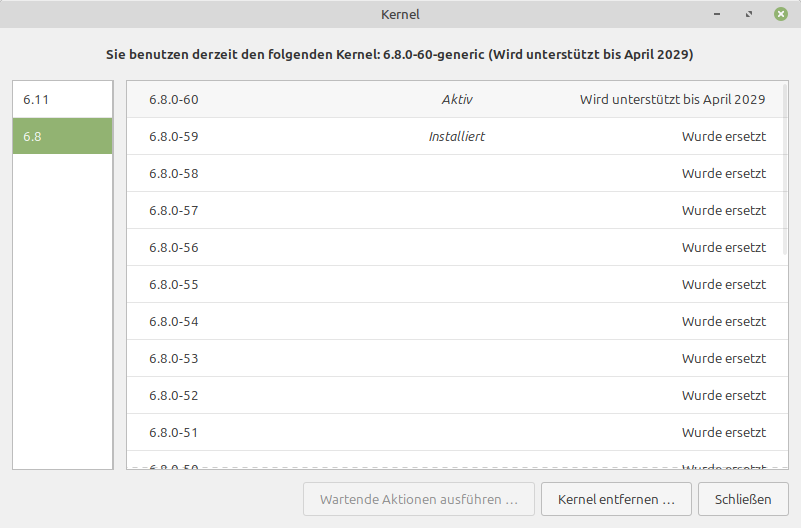801x528 pixels.
Task: Pick kernel version 6.8.0-57
Action: [456, 210]
